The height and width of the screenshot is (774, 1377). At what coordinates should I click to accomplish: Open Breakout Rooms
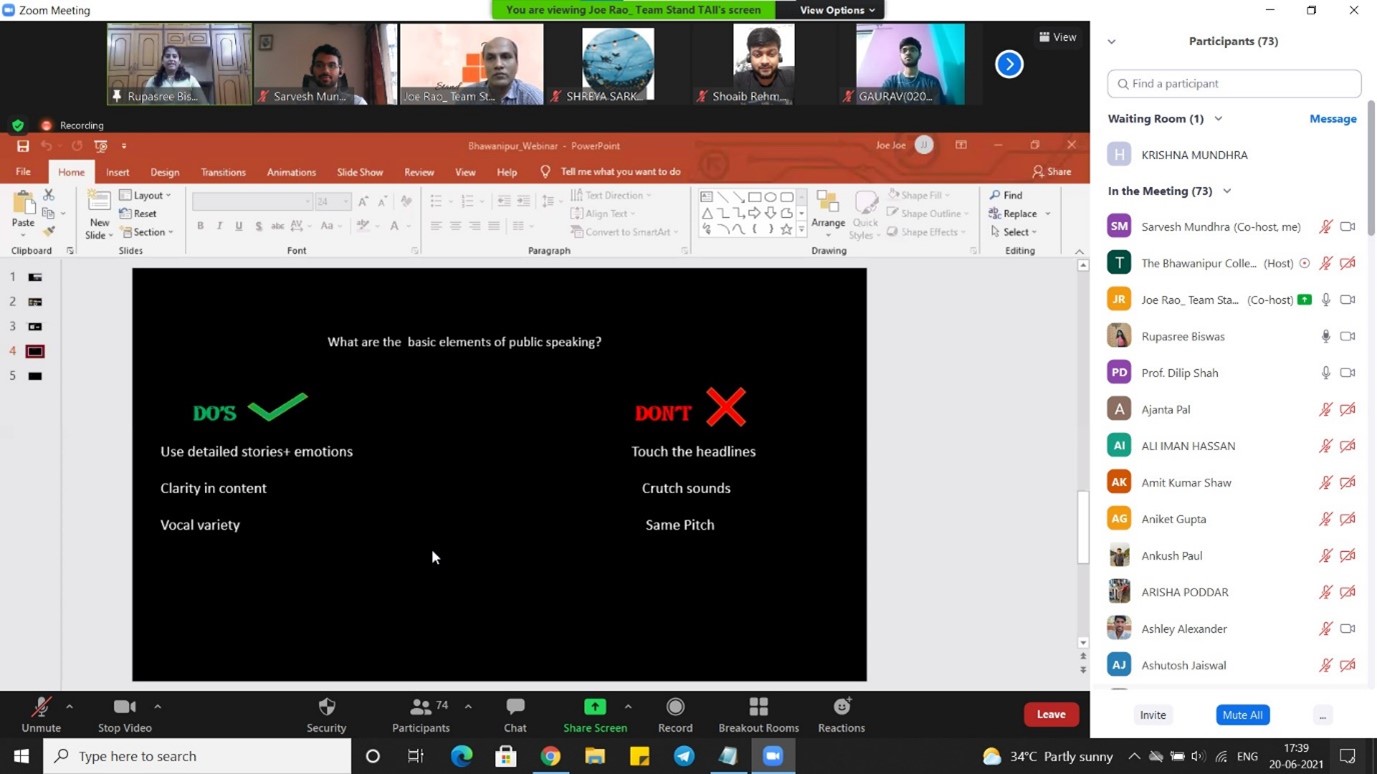click(758, 708)
